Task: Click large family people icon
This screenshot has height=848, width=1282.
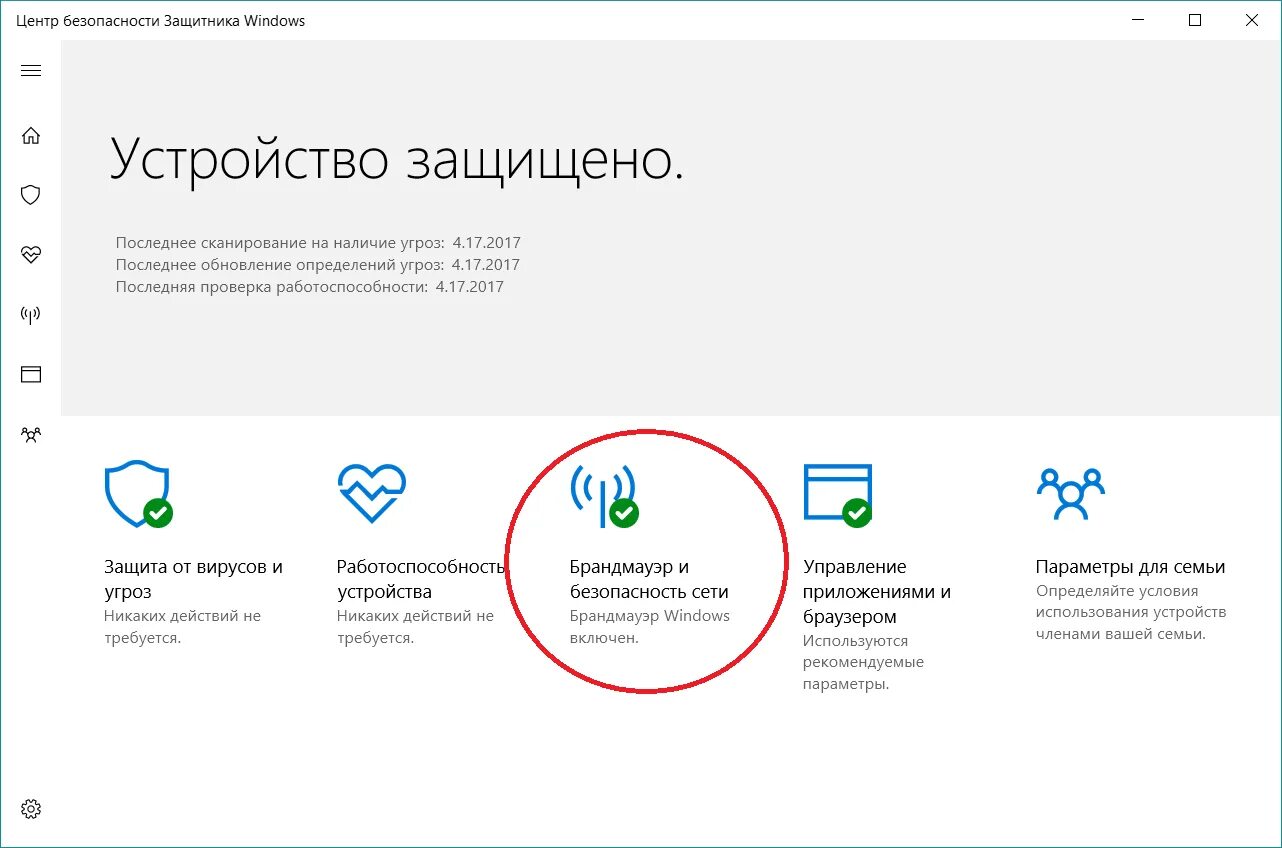Action: tap(1071, 493)
